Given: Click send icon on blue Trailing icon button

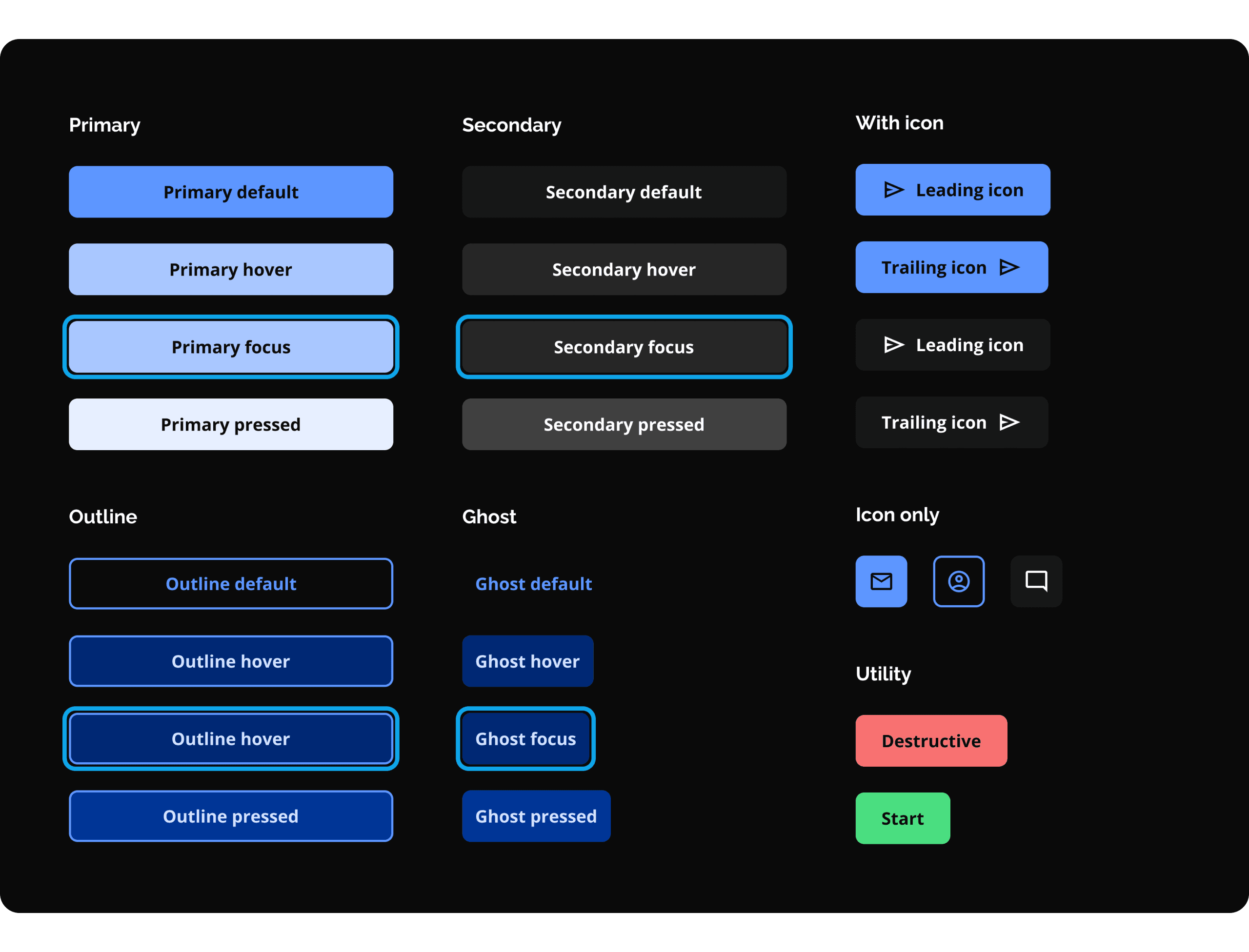Looking at the screenshot, I should click(1009, 267).
